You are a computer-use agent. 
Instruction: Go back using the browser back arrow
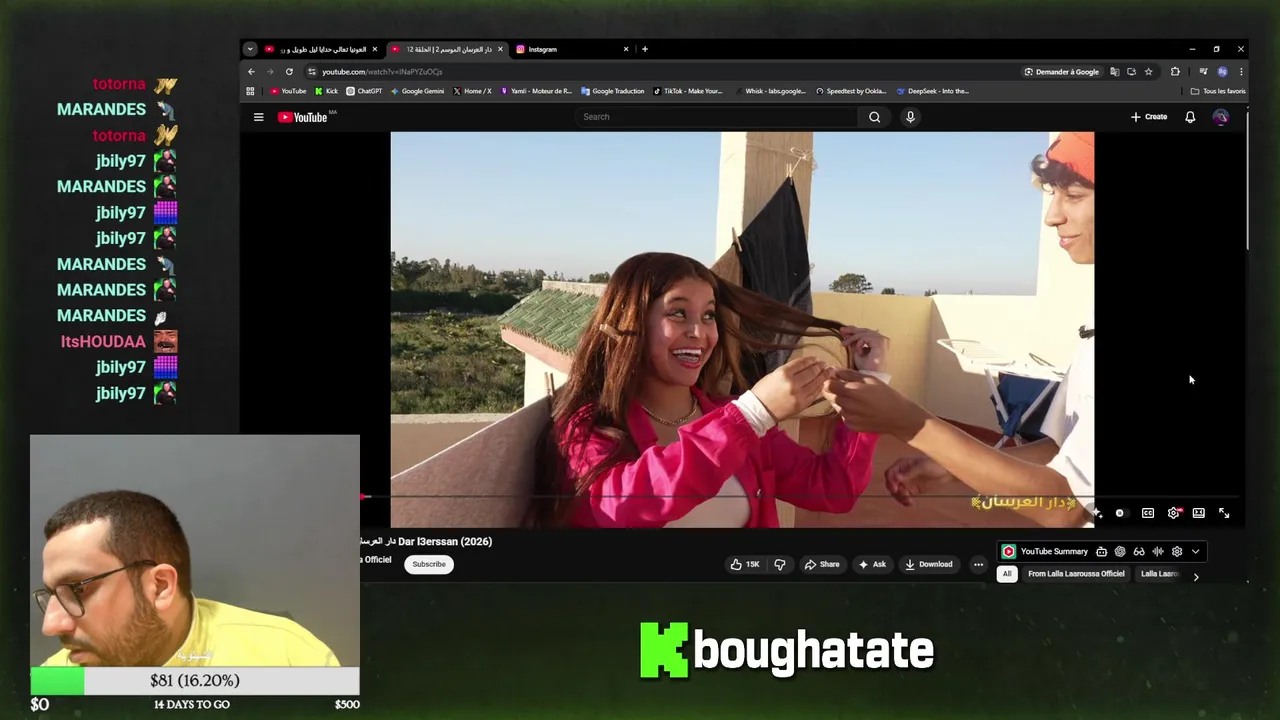[251, 72]
